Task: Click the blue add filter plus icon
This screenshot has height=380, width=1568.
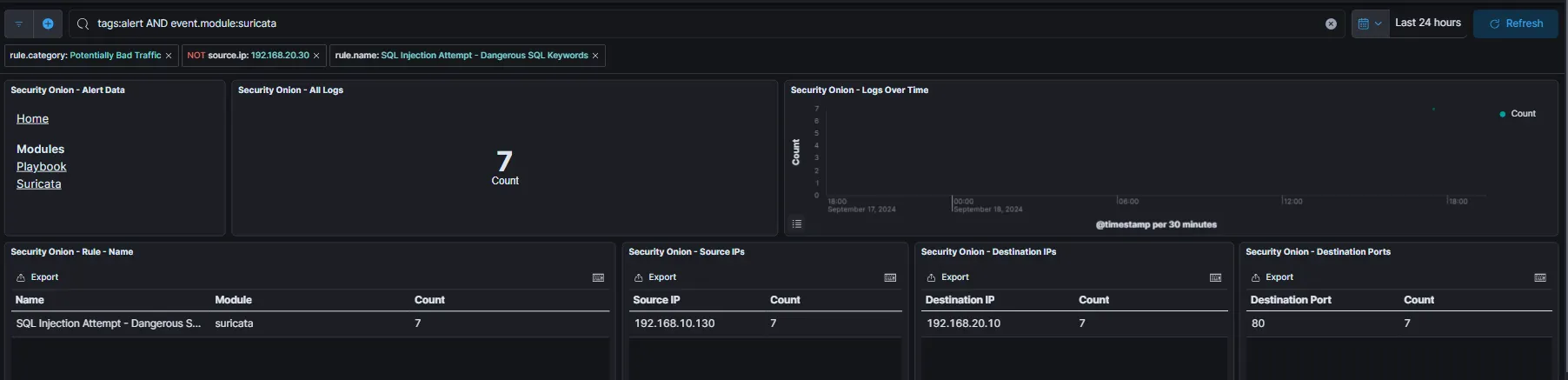Action: (48, 24)
